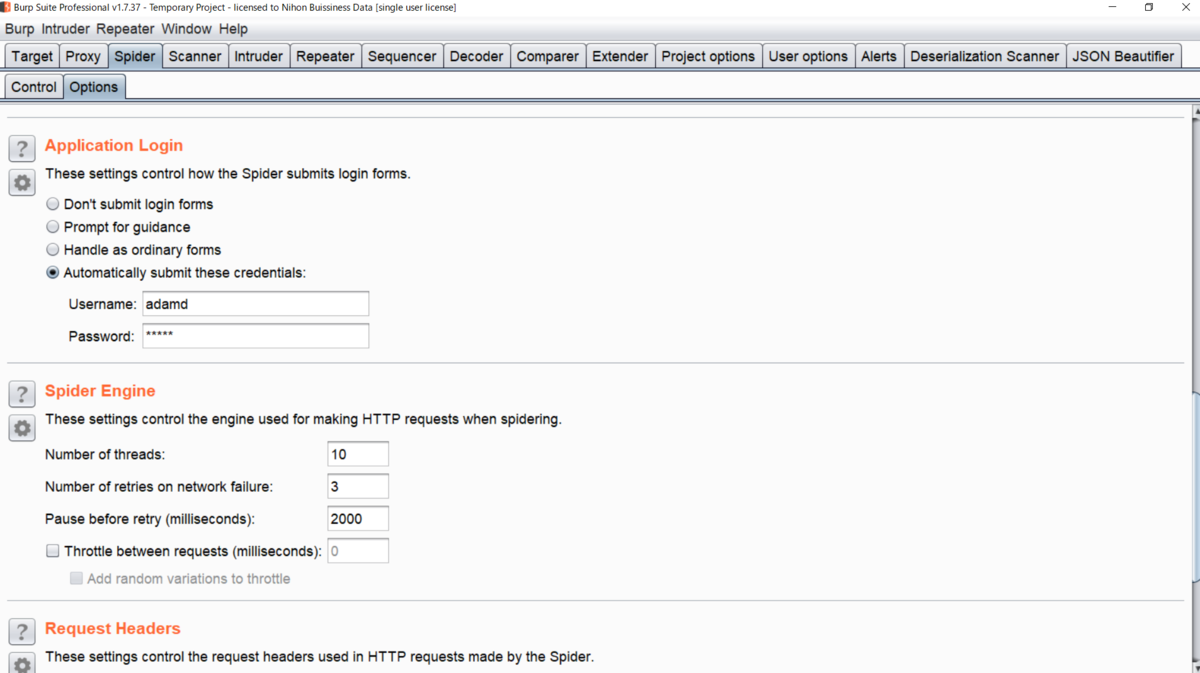The height and width of the screenshot is (673, 1200).
Task: Switch to the Sequencer tab
Action: [402, 56]
